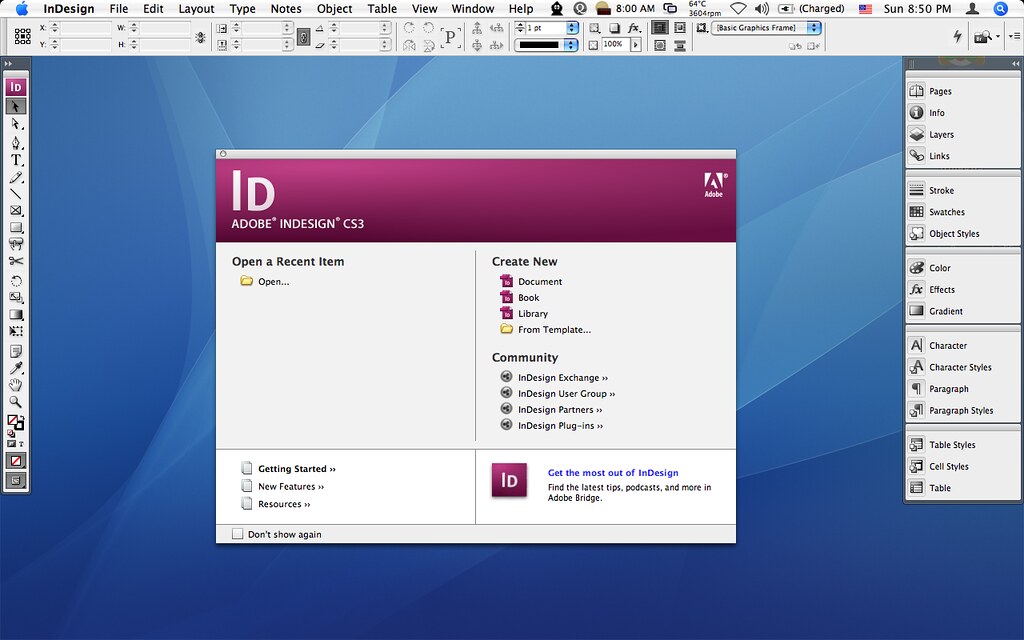The image size is (1024, 640).
Task: Click the Getting Started link
Action: pos(296,469)
